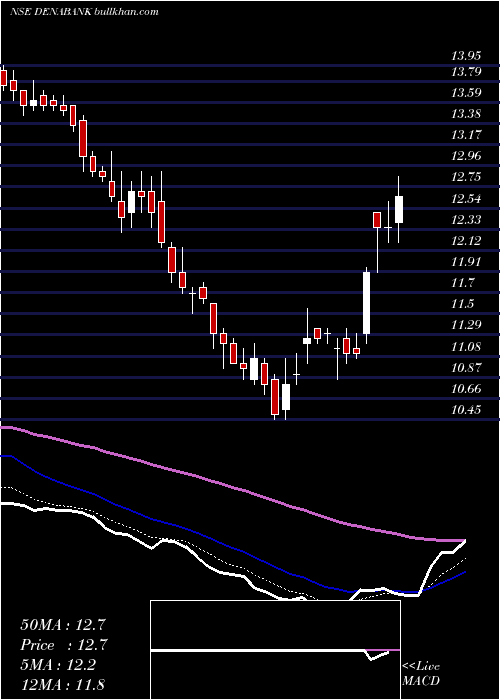Screen dimensions: 500x700
Task: Click the 11.08 price axis label
Action: click(x=467, y=346)
